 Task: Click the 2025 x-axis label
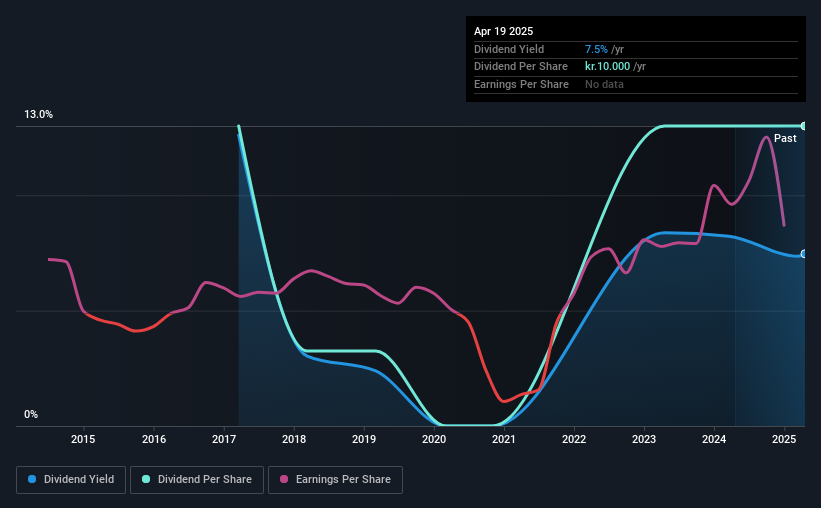(784, 439)
